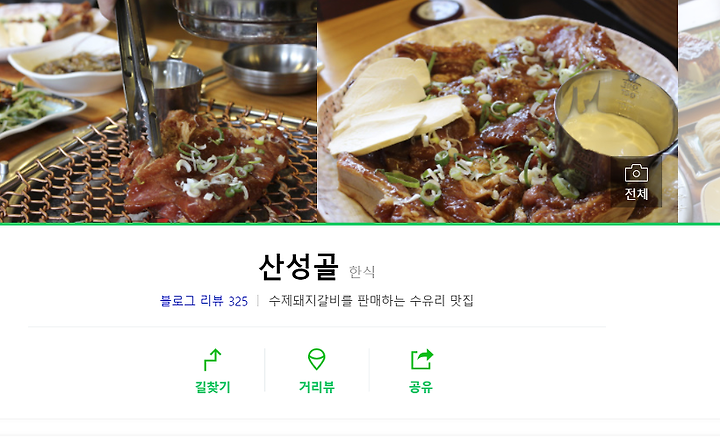Open the marinated pork ribs plate photo

[x=498, y=111]
